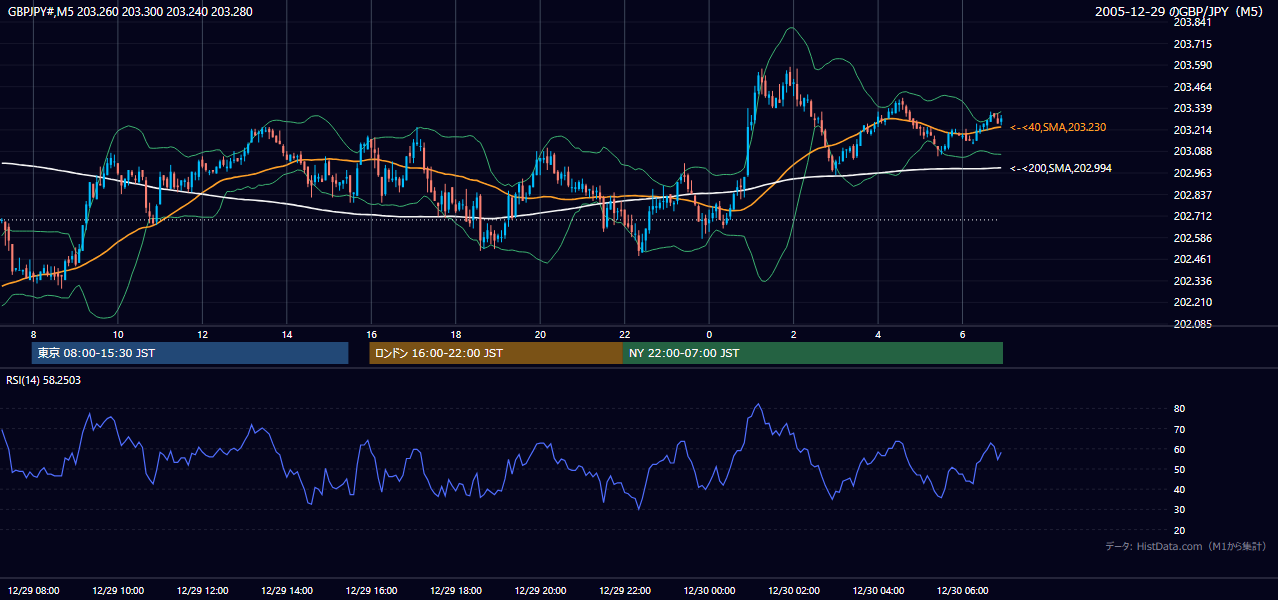1278x600 pixels.
Task: Click the hour 0 tick on price chart
Action: 709,334
